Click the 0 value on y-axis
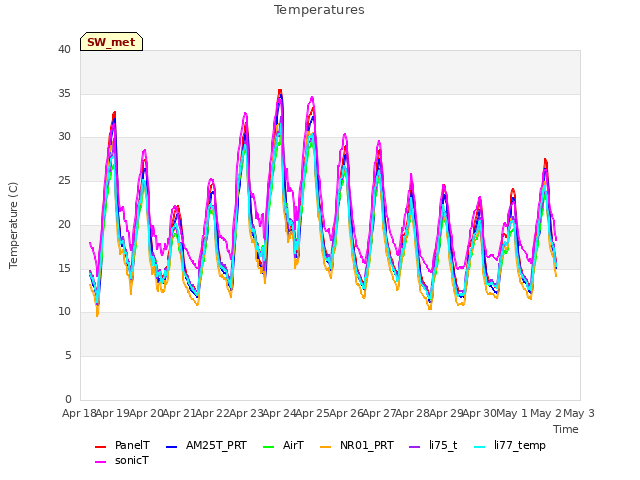The image size is (640, 480). (68, 399)
